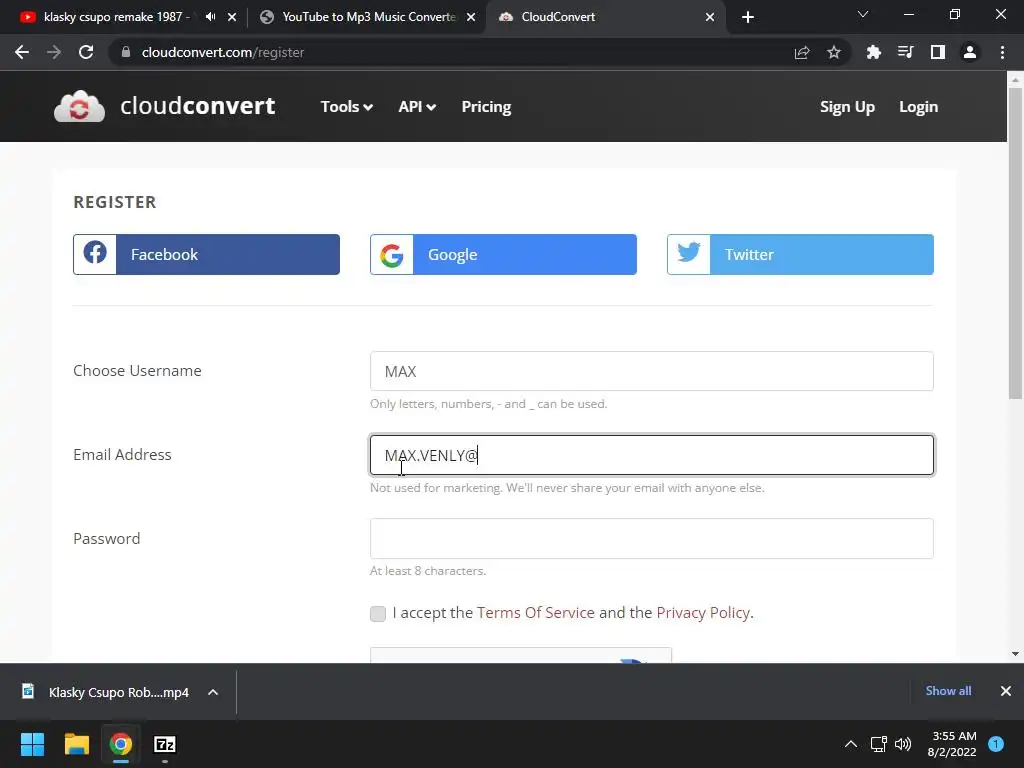
Task: Expand download options chevron for mp4
Action: tap(213, 692)
